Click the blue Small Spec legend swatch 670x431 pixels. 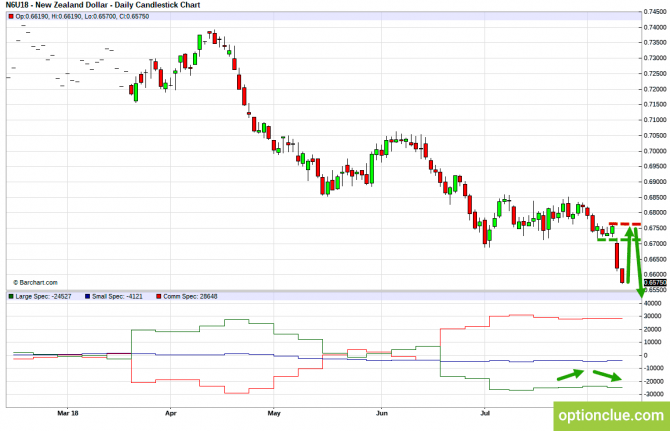coord(88,296)
